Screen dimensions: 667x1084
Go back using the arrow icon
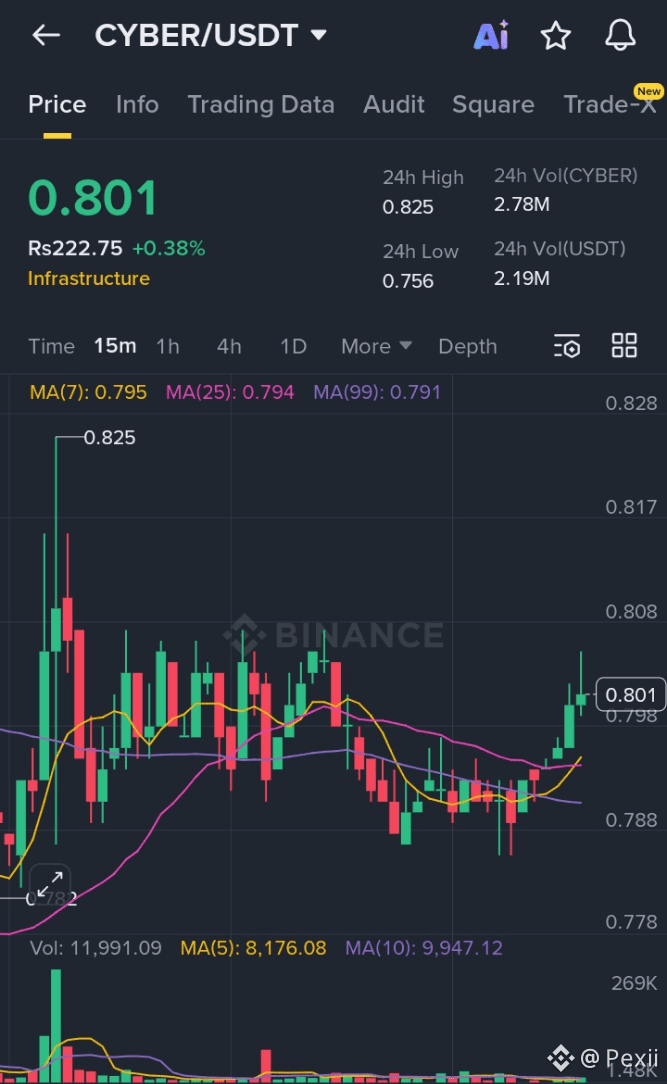click(x=46, y=35)
